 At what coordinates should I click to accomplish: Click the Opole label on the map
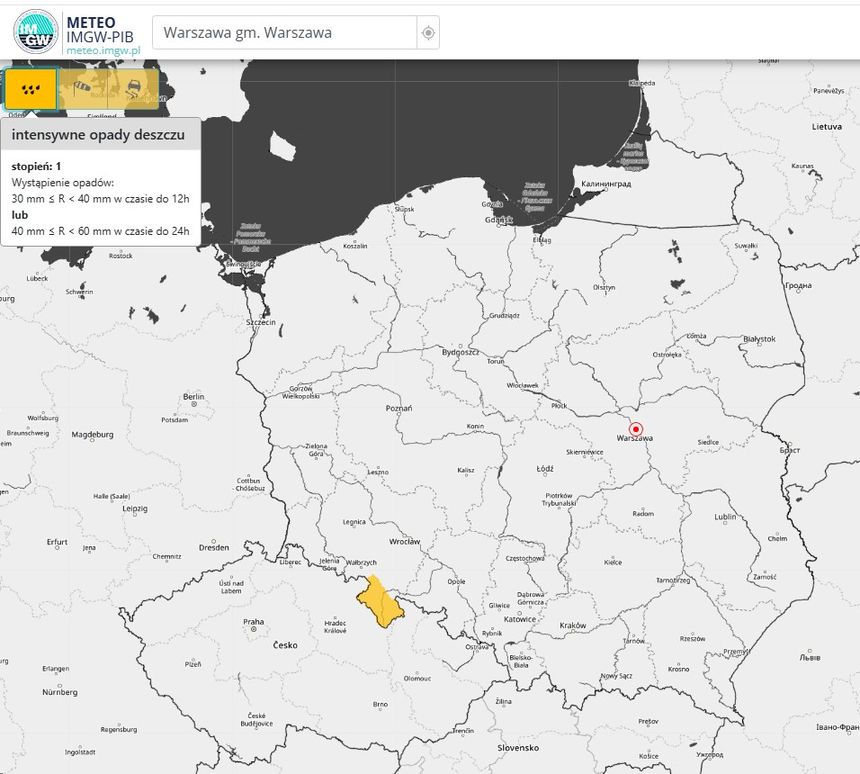[456, 581]
